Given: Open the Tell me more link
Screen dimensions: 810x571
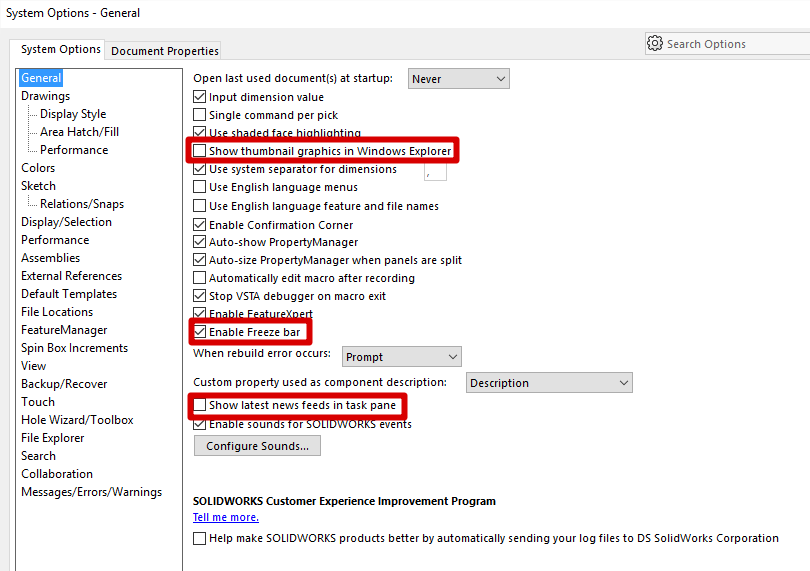Looking at the screenshot, I should click(226, 517).
